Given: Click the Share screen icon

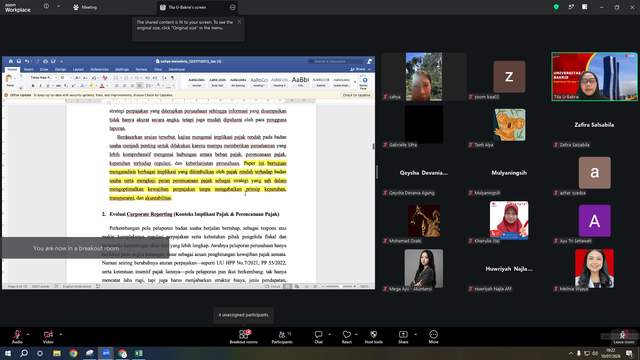Looking at the screenshot, I should [x=403, y=334].
